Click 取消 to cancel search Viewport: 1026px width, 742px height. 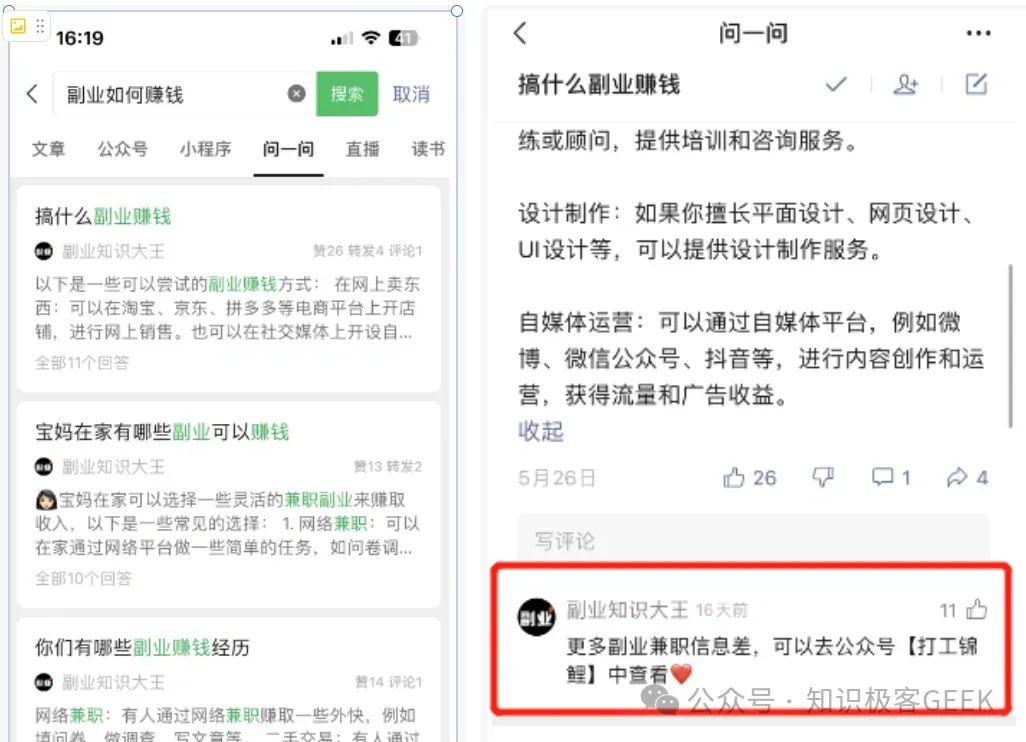tap(411, 94)
